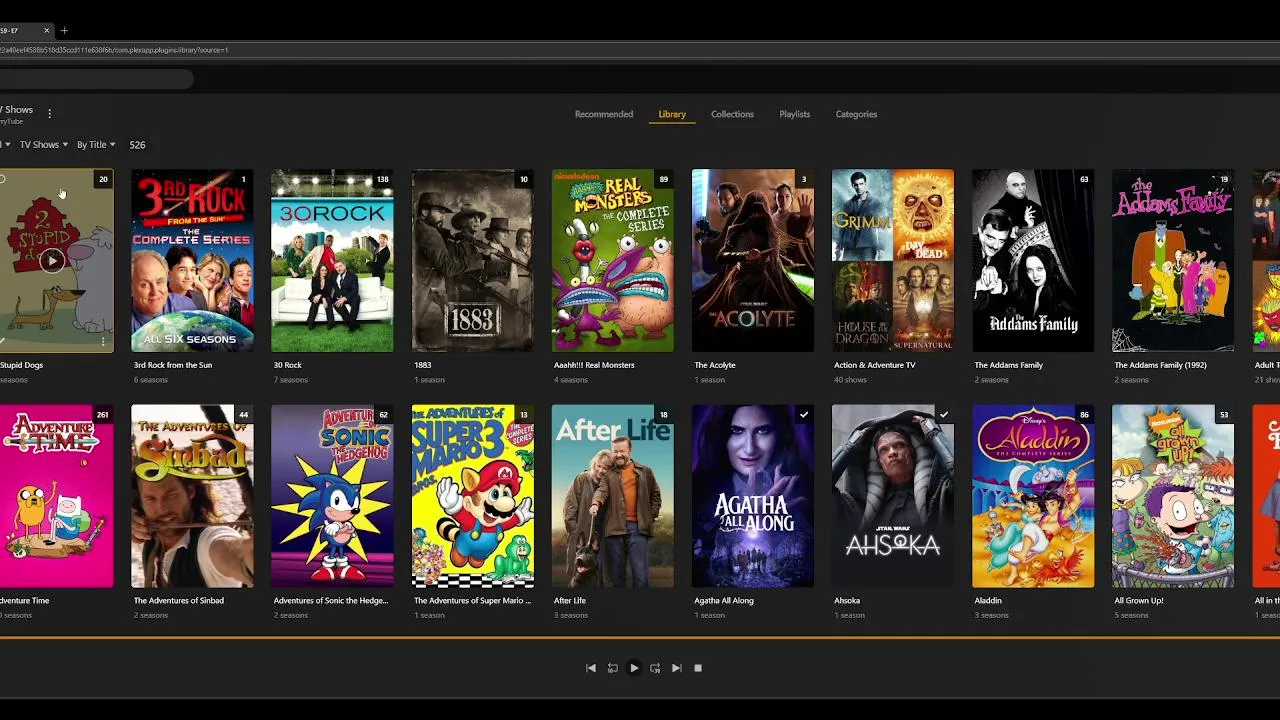This screenshot has width=1280, height=720.
Task: Click the 89 badge on Aaahh!!! Real Monsters
Action: coord(663,179)
